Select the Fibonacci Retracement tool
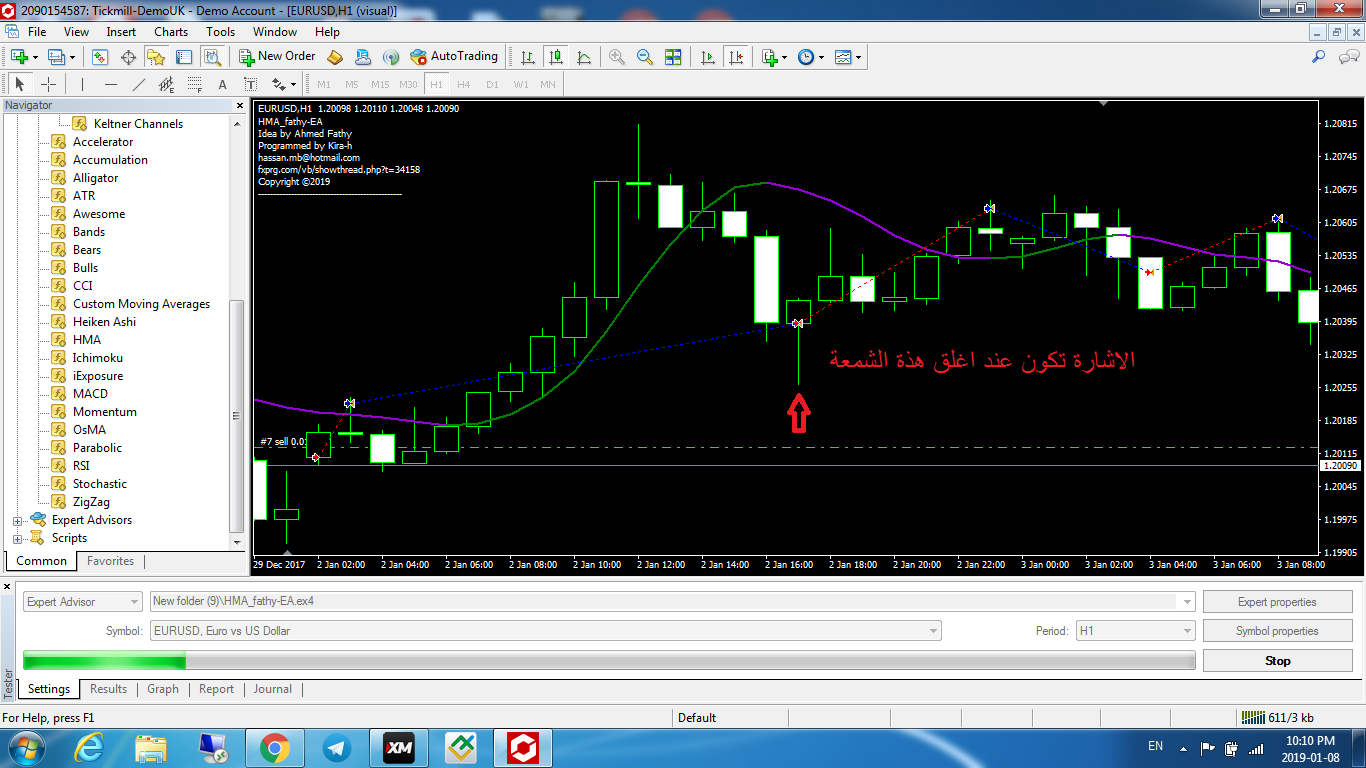Image resolution: width=1366 pixels, height=768 pixels. (195, 85)
